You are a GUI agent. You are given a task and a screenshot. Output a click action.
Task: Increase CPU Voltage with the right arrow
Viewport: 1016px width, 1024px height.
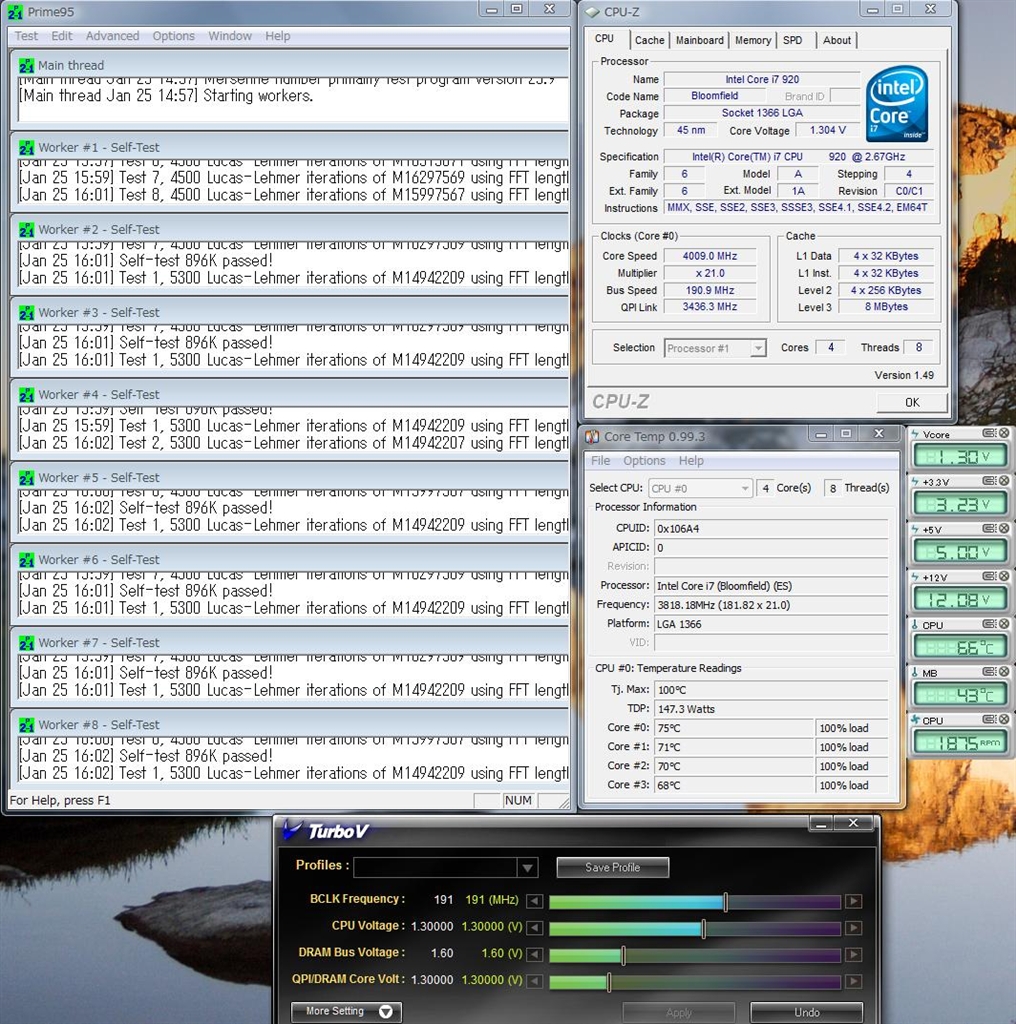tap(853, 928)
